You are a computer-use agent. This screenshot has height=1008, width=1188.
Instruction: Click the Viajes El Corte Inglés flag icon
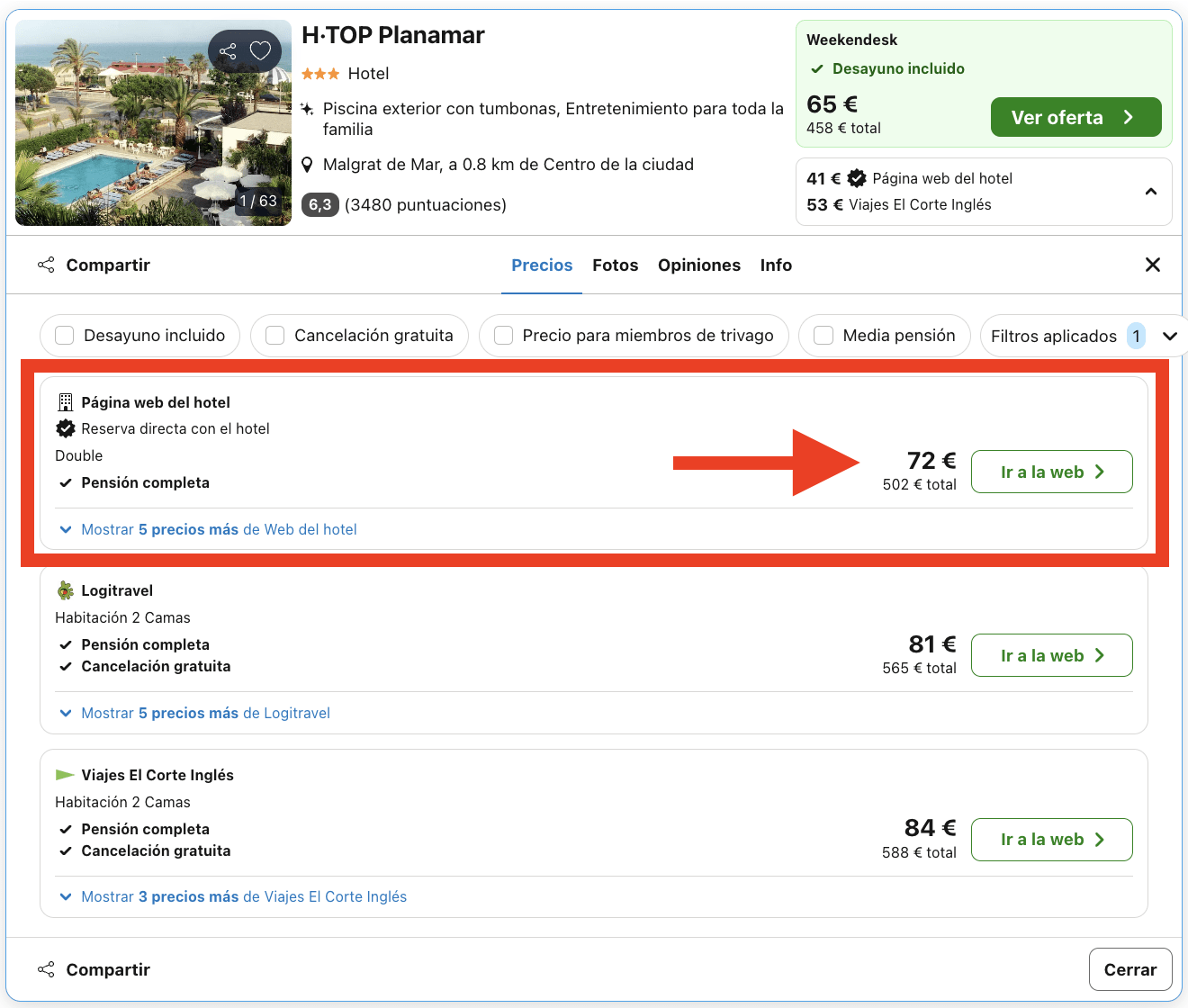click(64, 774)
